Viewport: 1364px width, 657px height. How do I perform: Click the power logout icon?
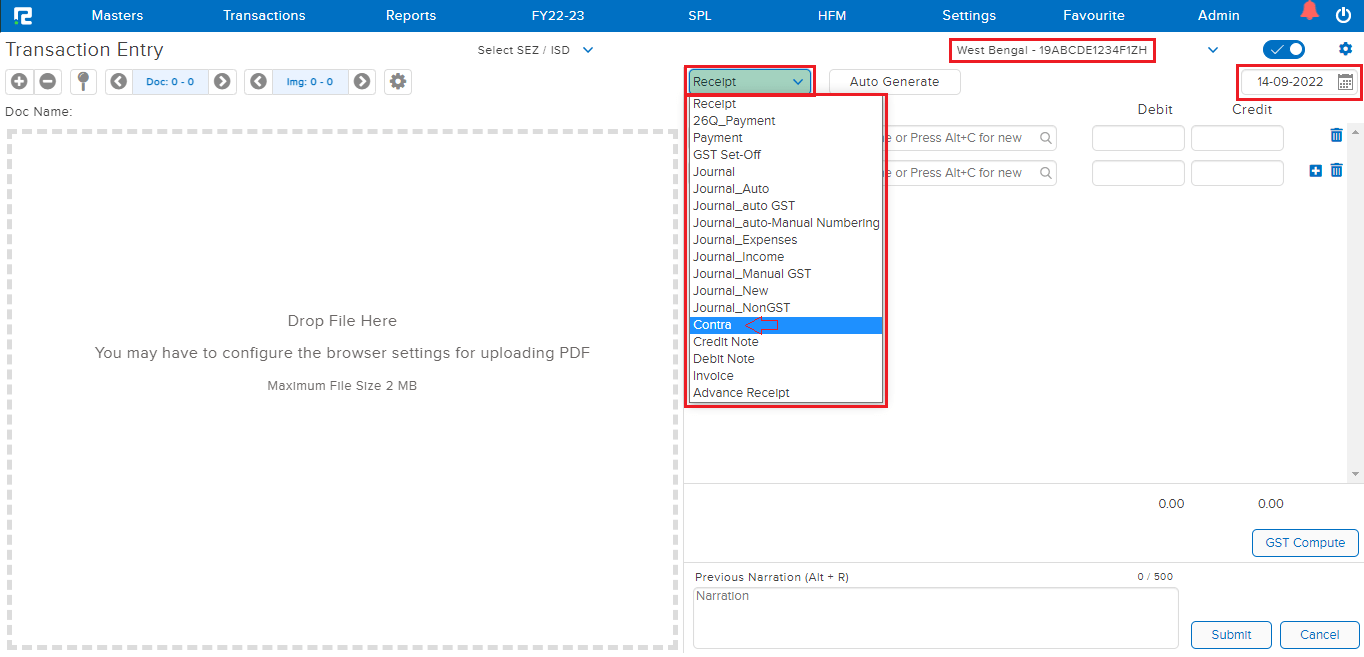[x=1343, y=15]
